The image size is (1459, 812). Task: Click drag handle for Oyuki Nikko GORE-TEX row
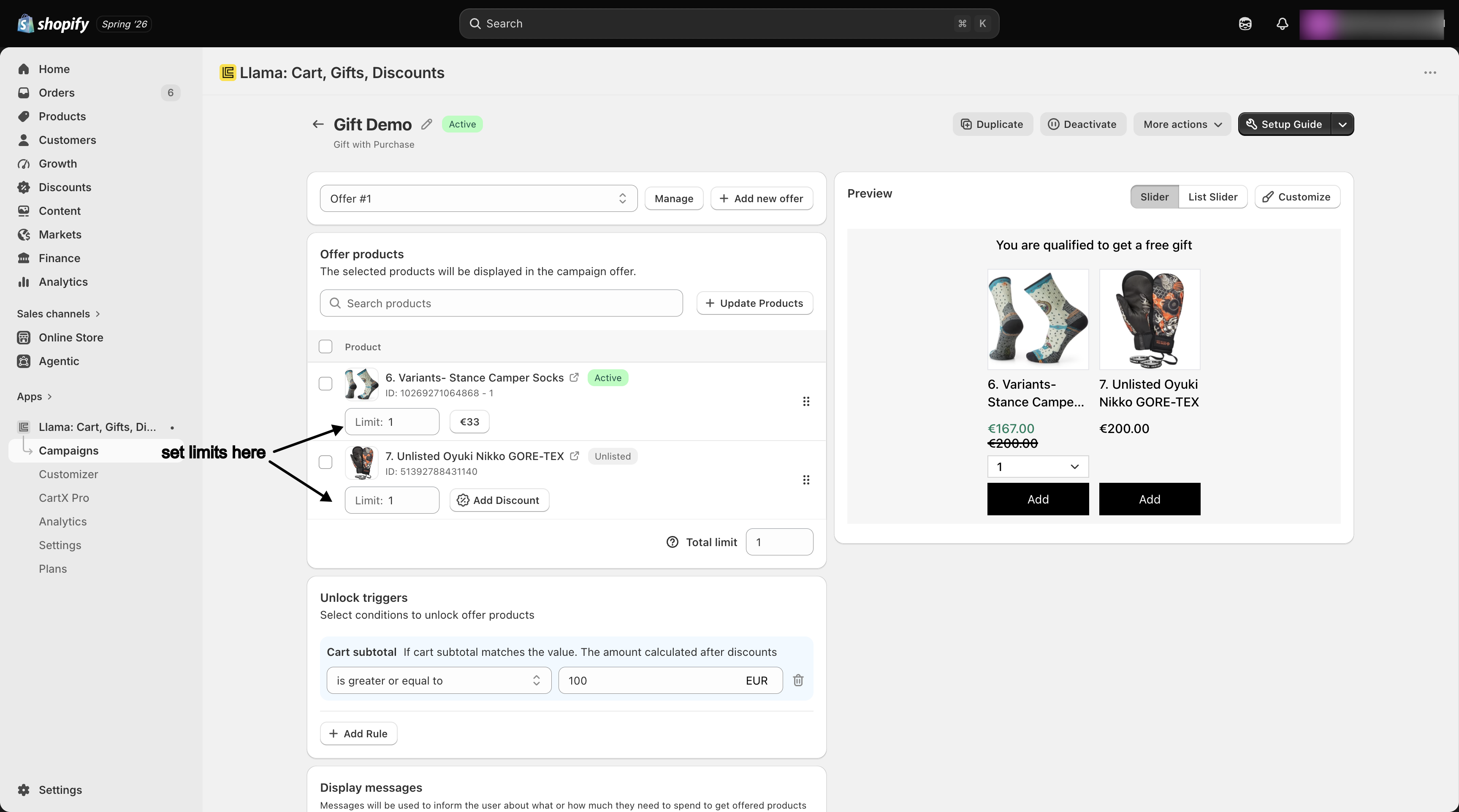tap(806, 479)
